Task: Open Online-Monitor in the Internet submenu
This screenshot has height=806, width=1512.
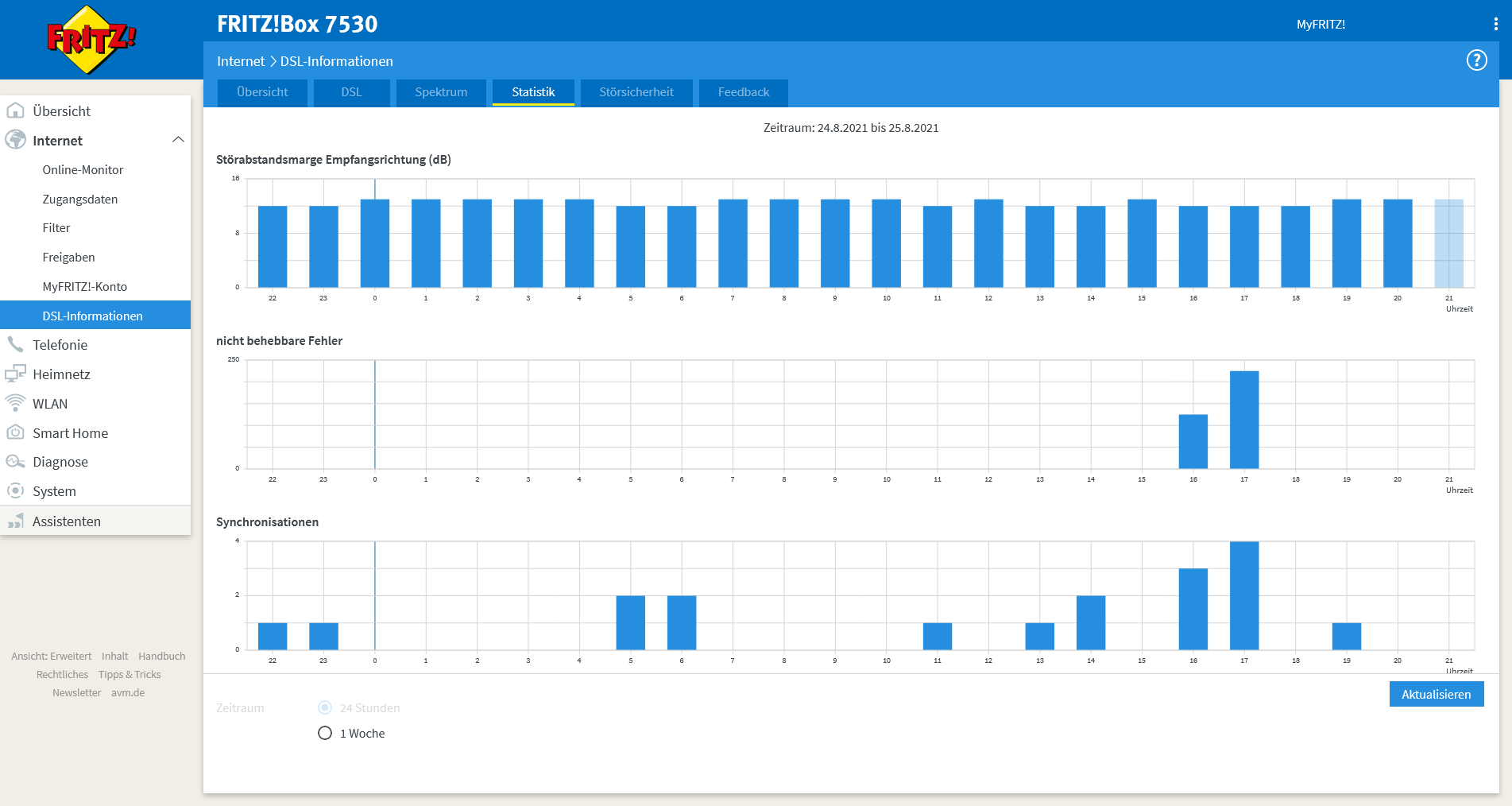Action: coord(83,170)
